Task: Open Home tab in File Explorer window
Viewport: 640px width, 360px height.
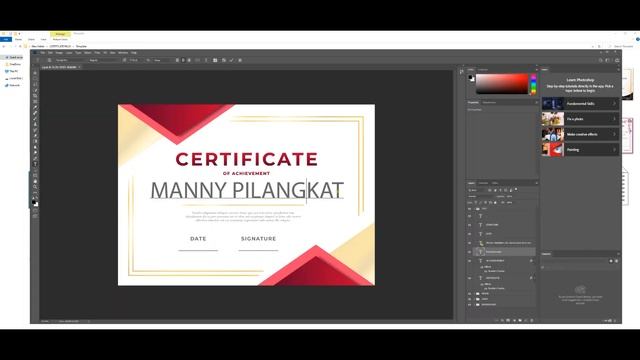Action: 18,40
